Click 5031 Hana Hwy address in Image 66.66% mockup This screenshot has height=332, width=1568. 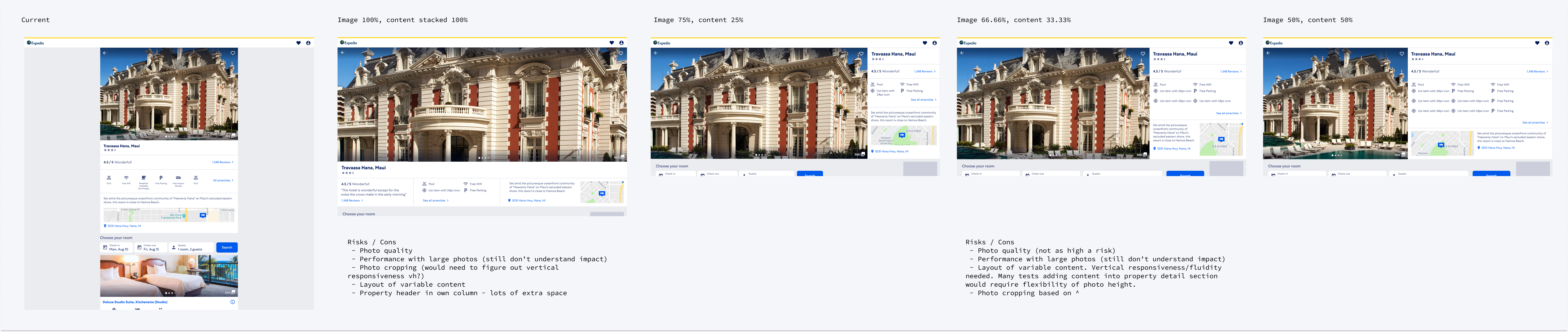(x=1172, y=149)
